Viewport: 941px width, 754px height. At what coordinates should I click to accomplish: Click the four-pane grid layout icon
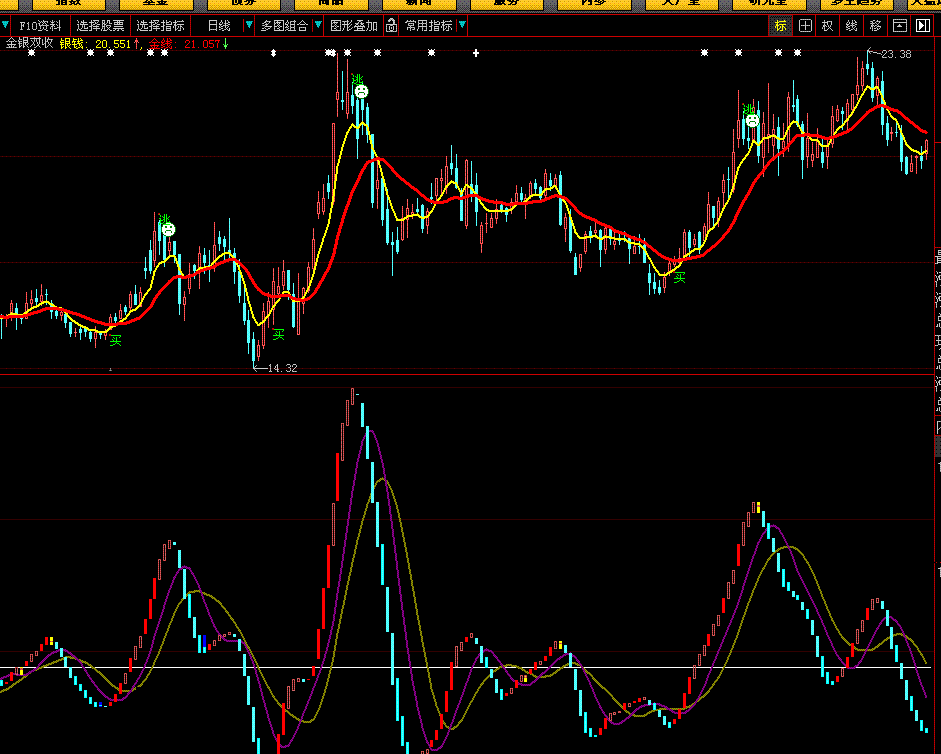tap(805, 26)
